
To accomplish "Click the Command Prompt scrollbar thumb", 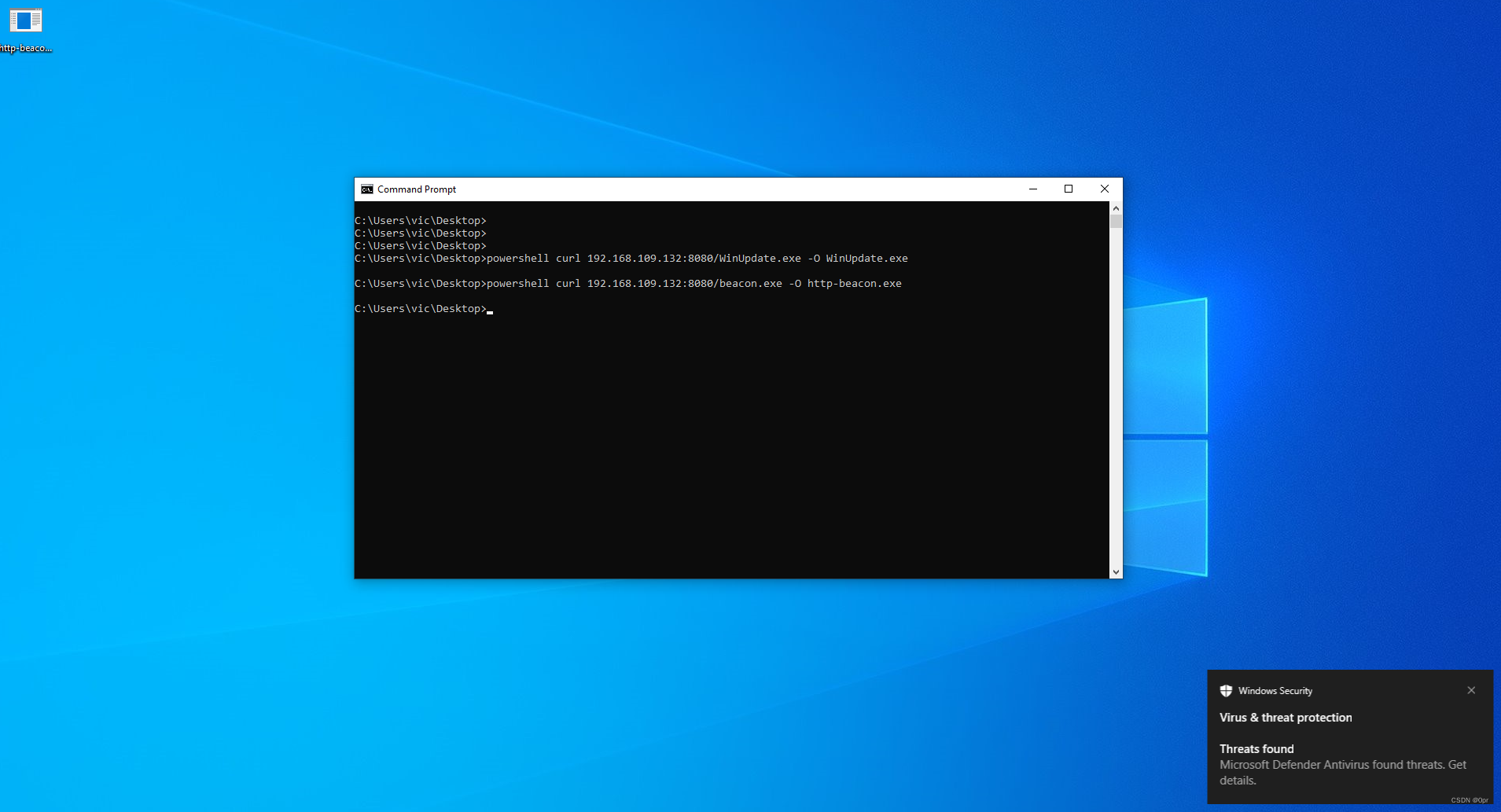I will tap(1116, 222).
